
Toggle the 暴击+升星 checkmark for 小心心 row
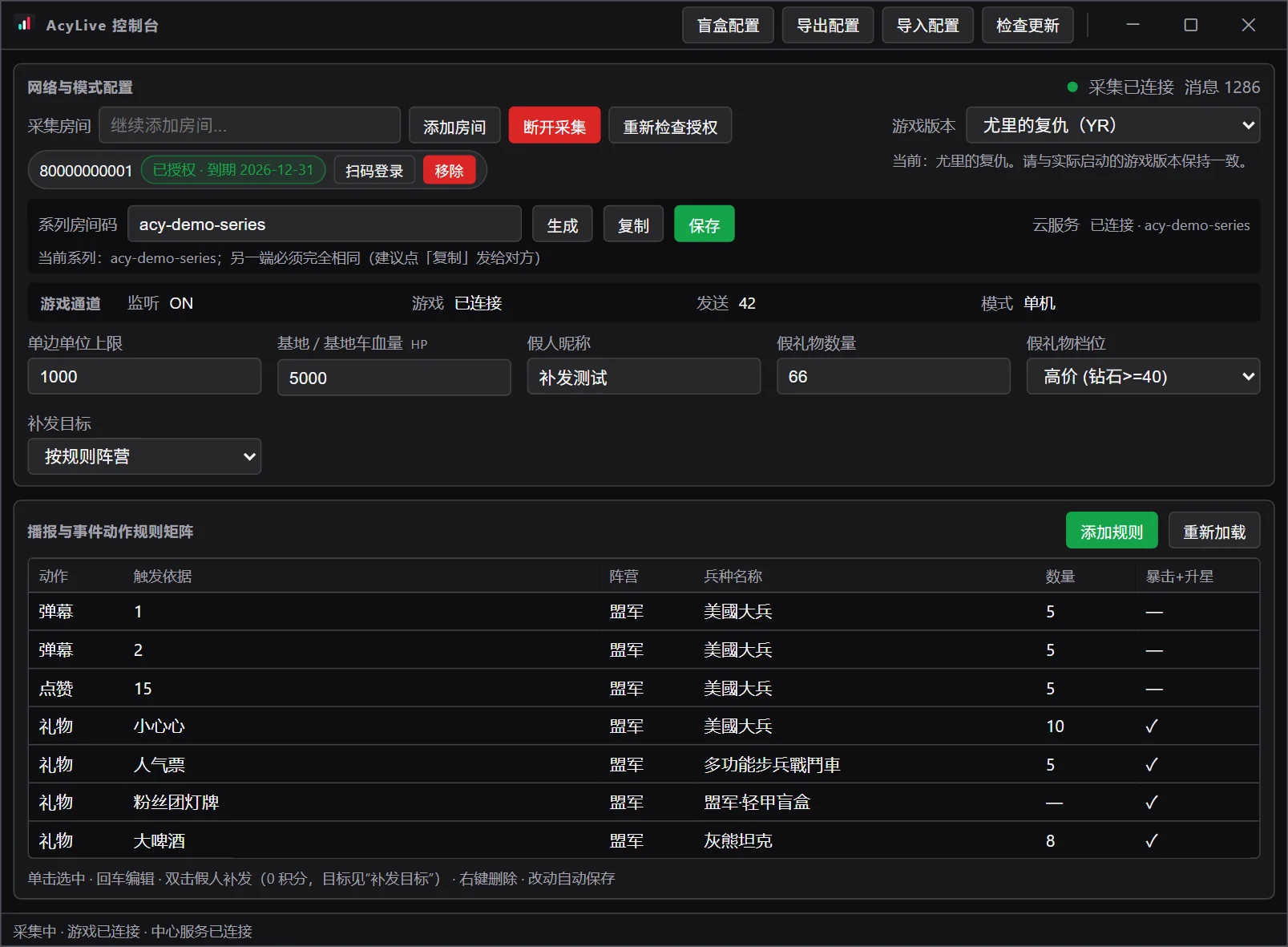(1152, 726)
